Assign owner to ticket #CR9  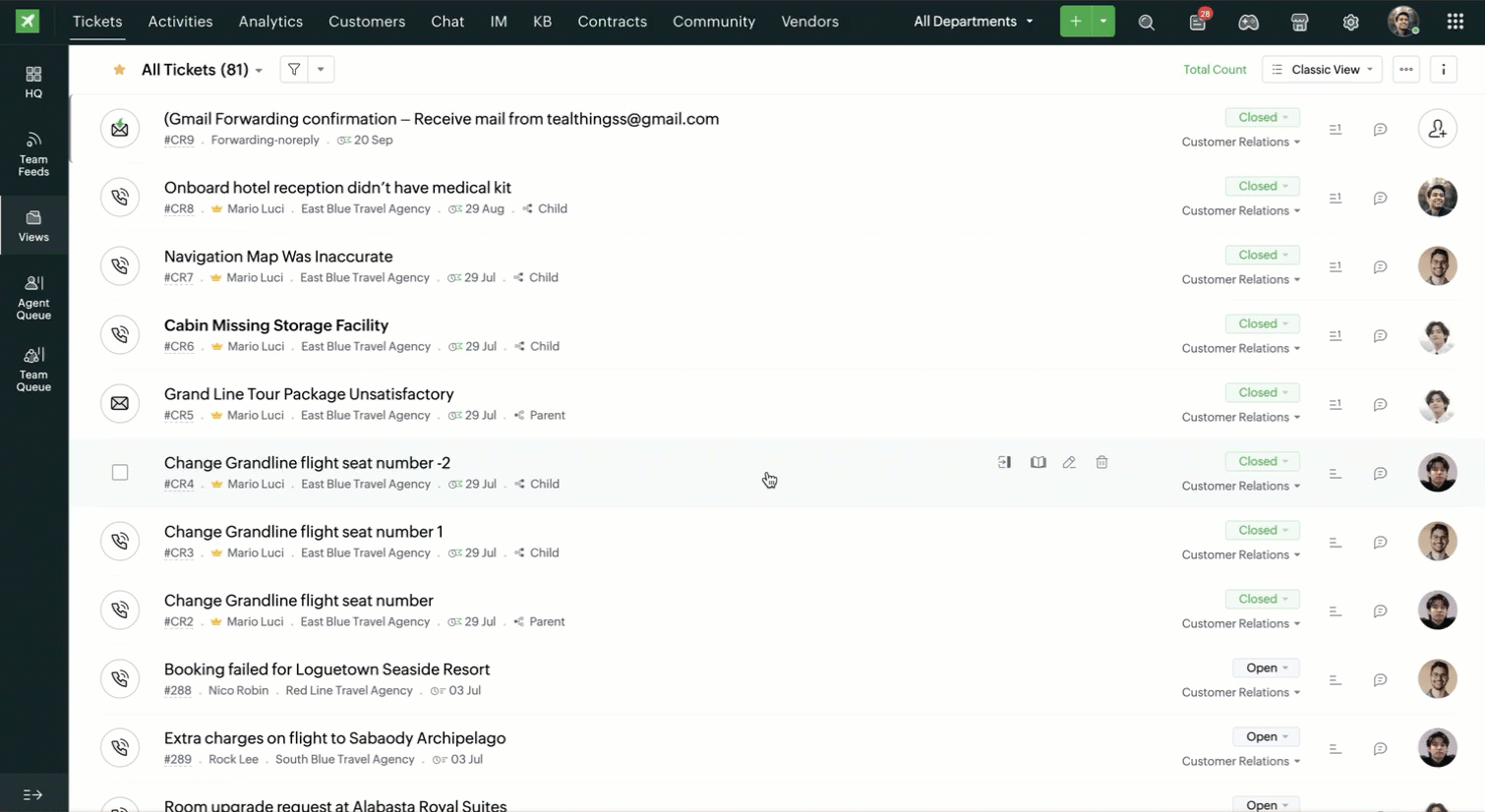pyautogui.click(x=1437, y=129)
